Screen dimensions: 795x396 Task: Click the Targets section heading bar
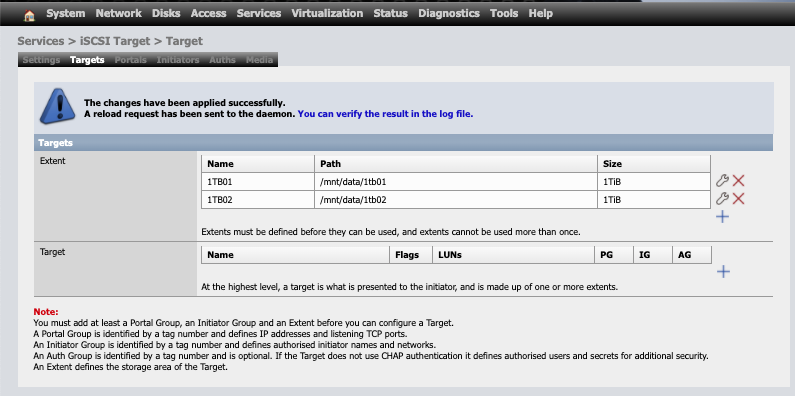pos(404,143)
